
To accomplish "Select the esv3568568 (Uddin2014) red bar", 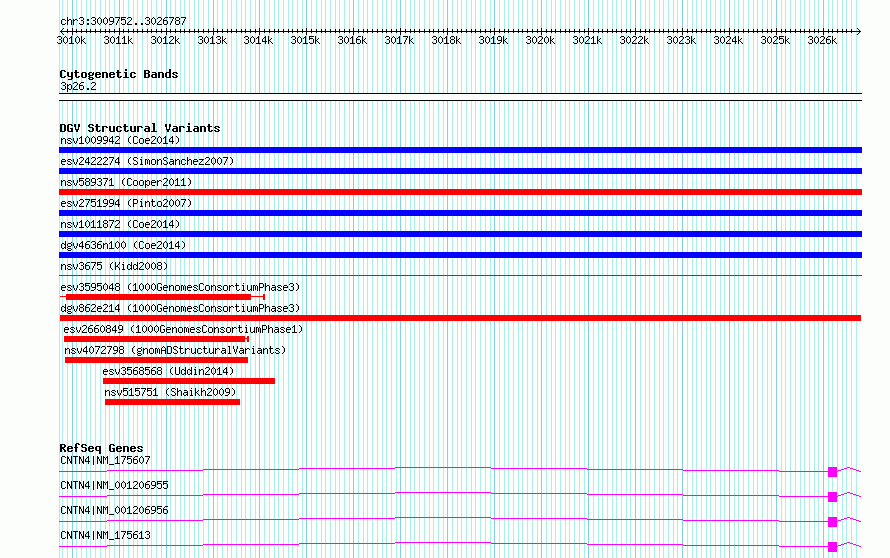I will [x=188, y=381].
